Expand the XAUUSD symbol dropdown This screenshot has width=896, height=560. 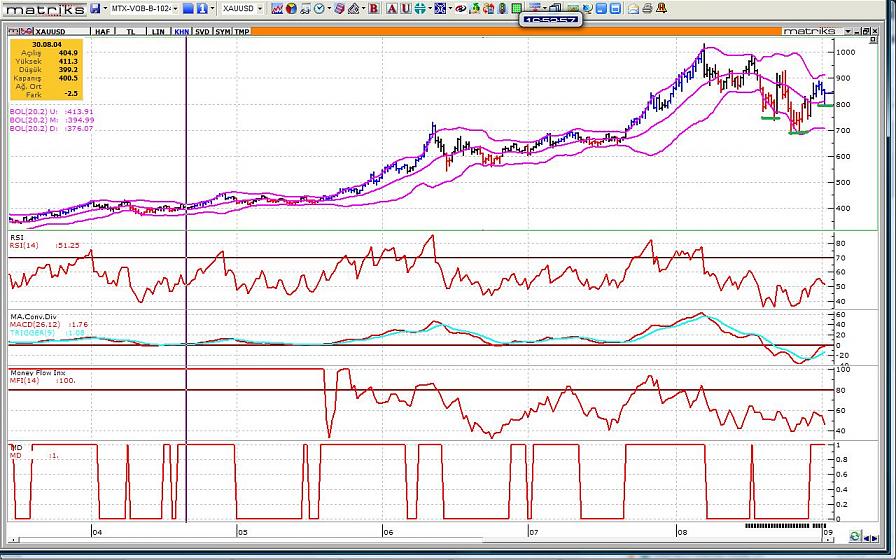(x=243, y=8)
